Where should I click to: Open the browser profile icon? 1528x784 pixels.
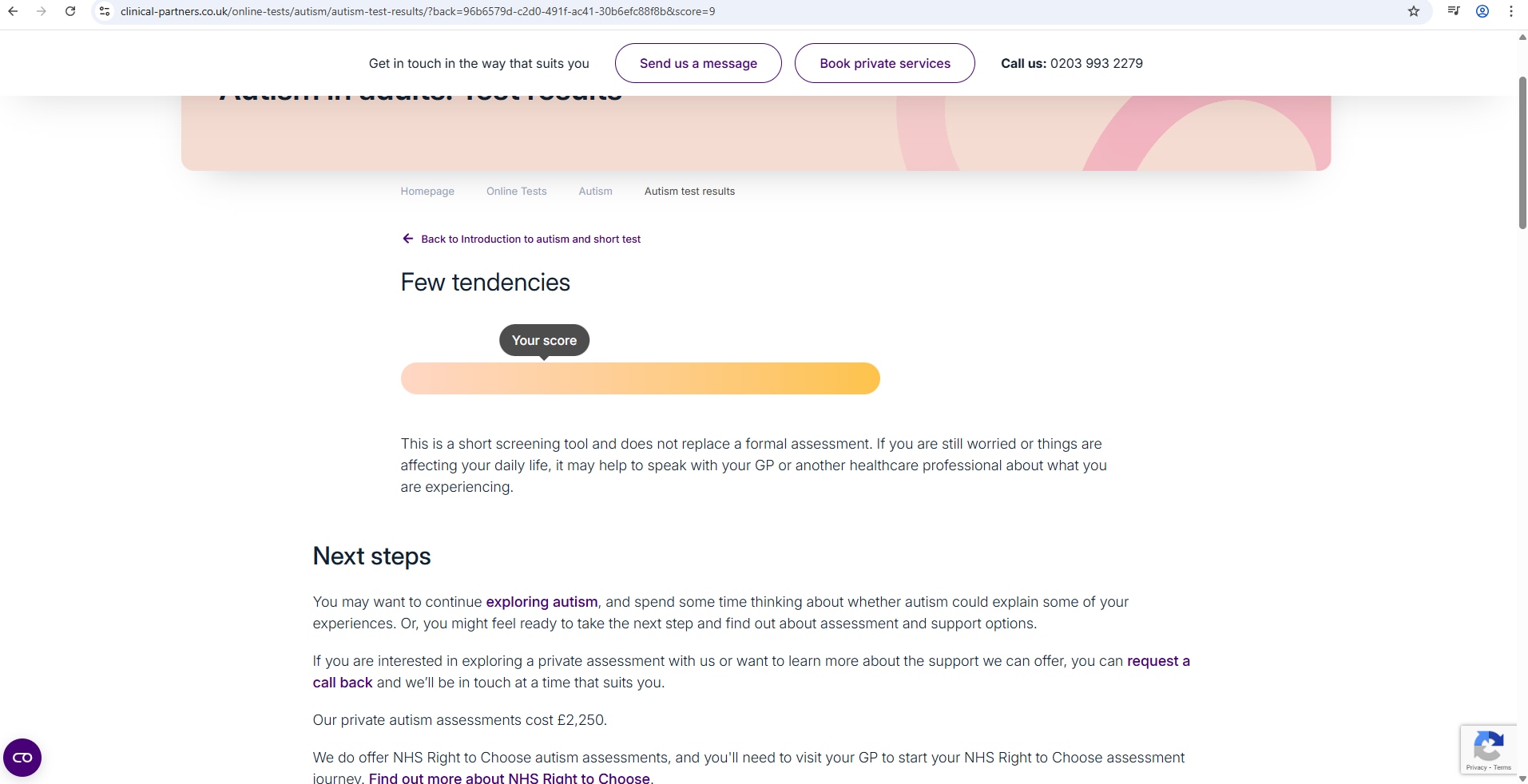[x=1482, y=11]
